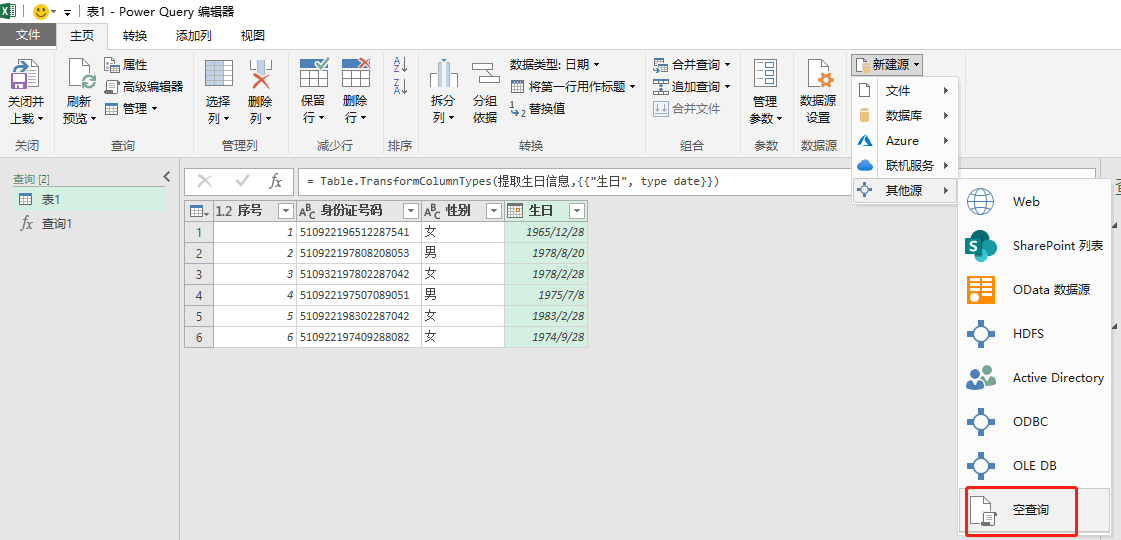Select query 表1 in the Queries pane
This screenshot has height=540, width=1121.
[x=89, y=200]
